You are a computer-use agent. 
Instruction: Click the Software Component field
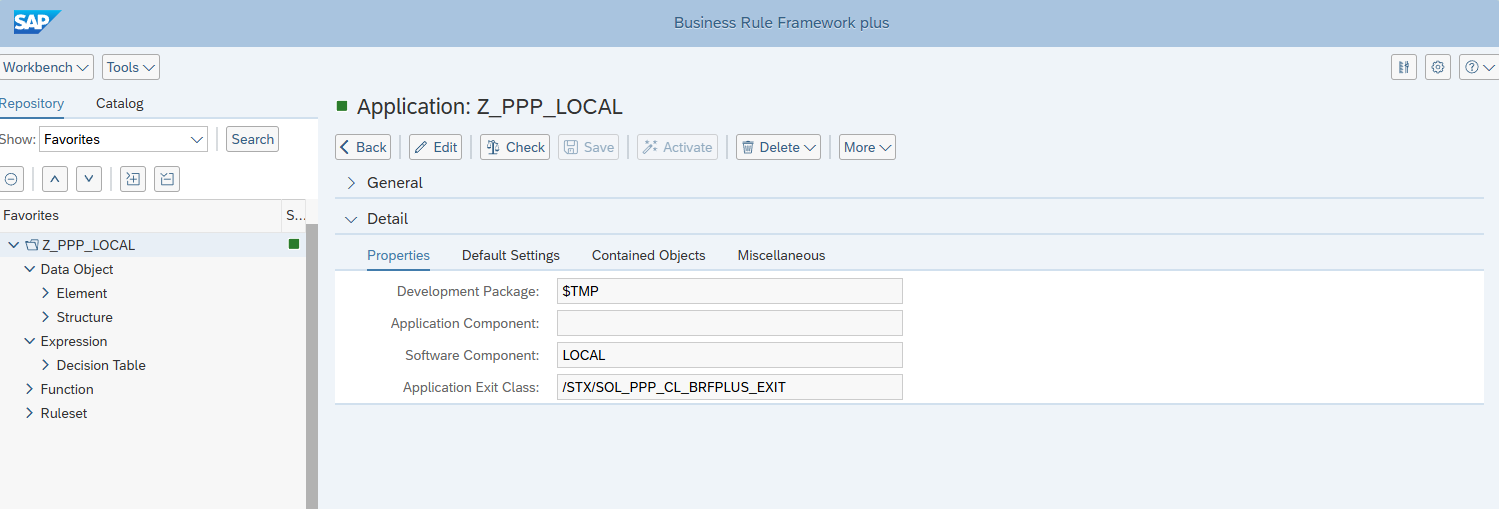pos(730,355)
